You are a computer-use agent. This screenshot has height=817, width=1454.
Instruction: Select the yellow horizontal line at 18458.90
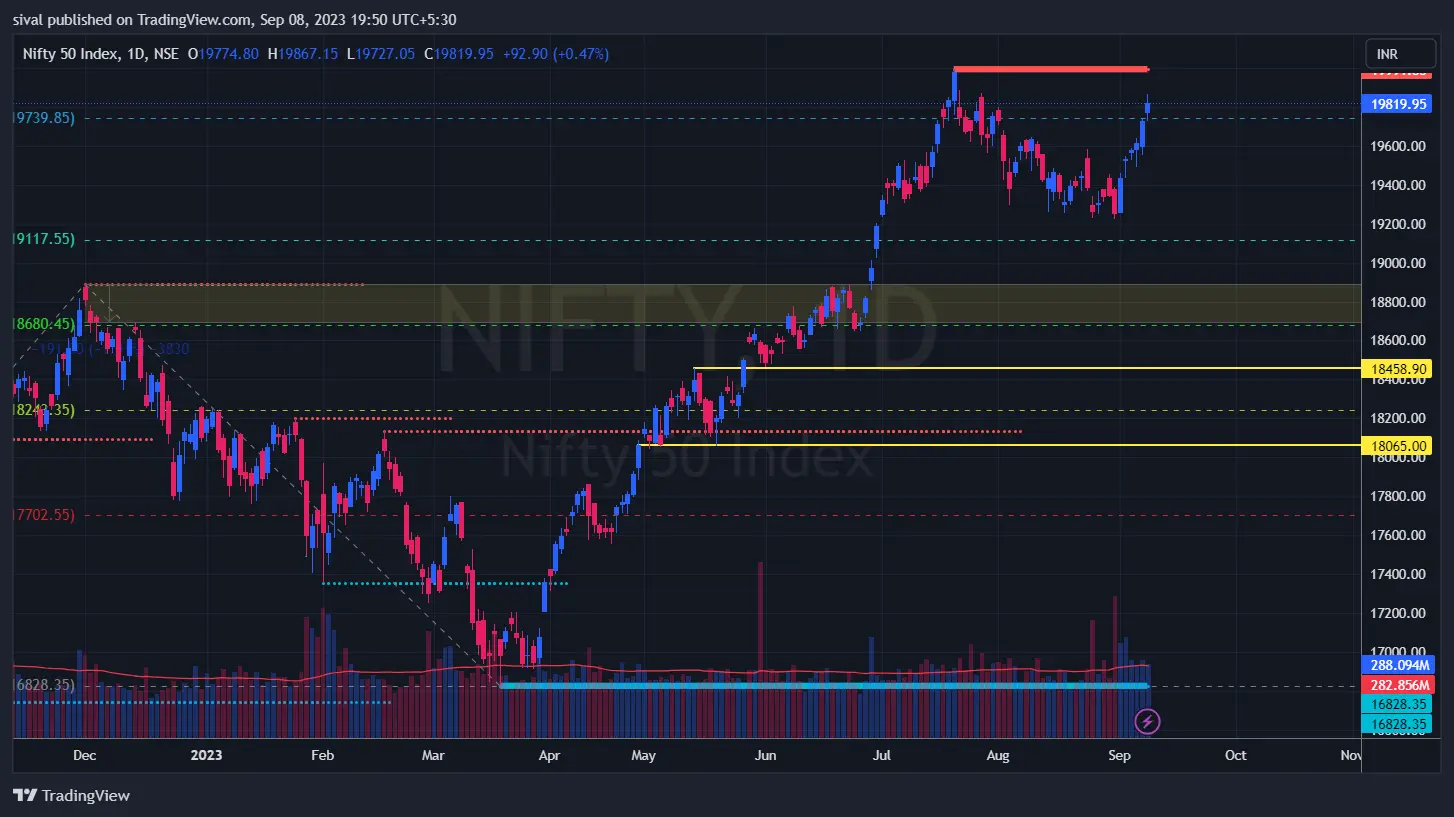pyautogui.click(x=1028, y=368)
